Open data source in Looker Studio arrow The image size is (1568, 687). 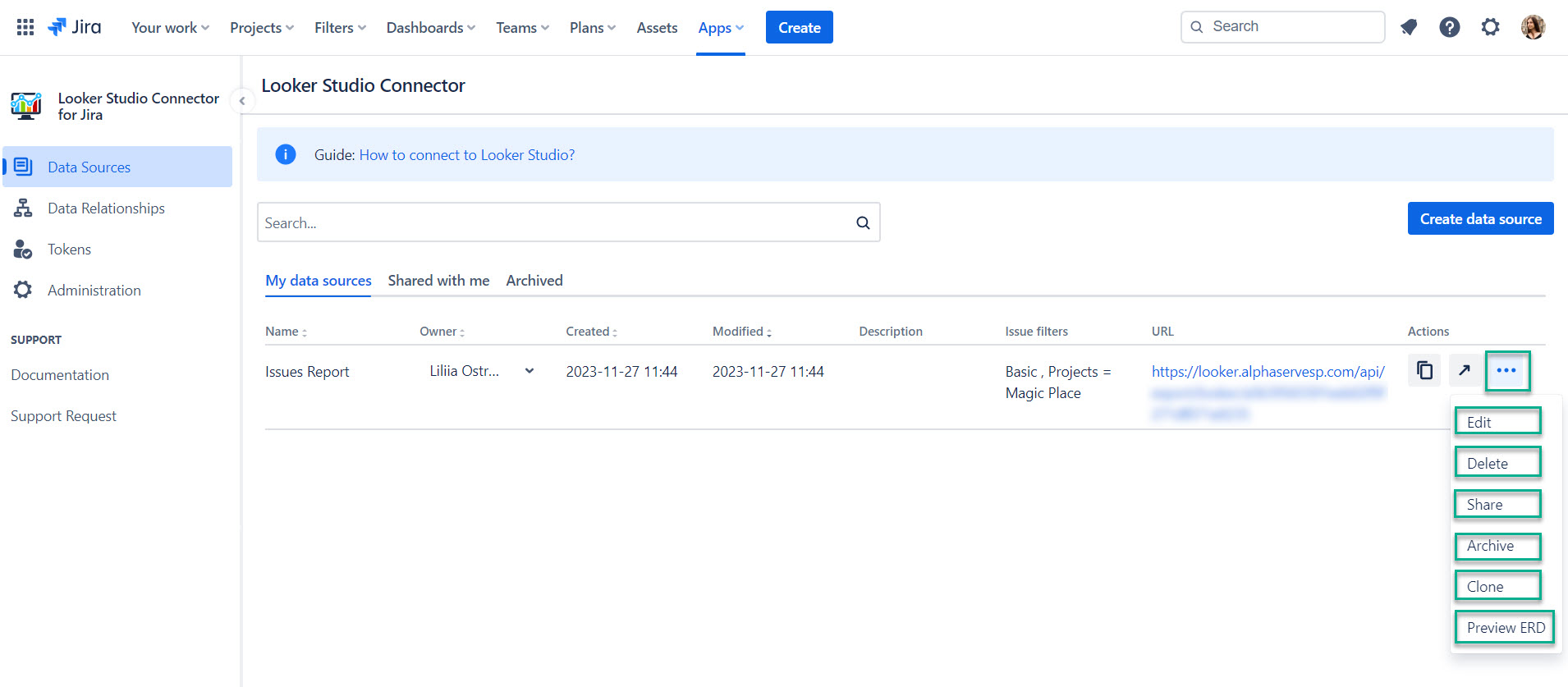(x=1465, y=371)
